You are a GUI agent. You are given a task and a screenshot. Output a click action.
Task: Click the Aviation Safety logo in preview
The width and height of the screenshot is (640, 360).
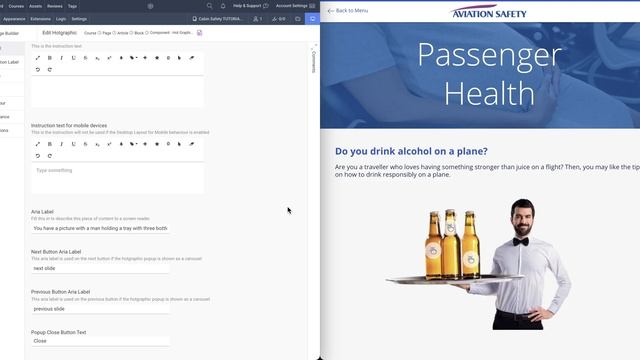[x=489, y=11]
